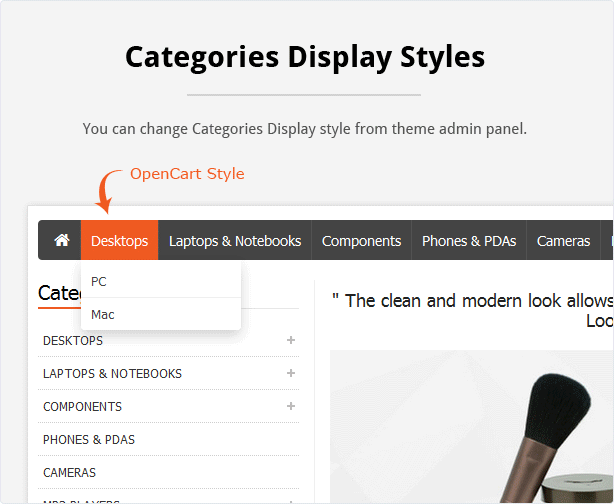Expand the COMPONENTS category plus icon
Image resolution: width=614 pixels, height=504 pixels.
pyautogui.click(x=291, y=406)
